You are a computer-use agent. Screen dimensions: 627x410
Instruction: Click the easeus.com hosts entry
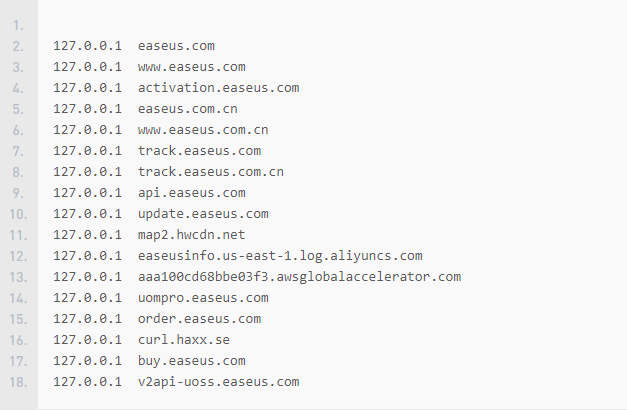tap(176, 45)
